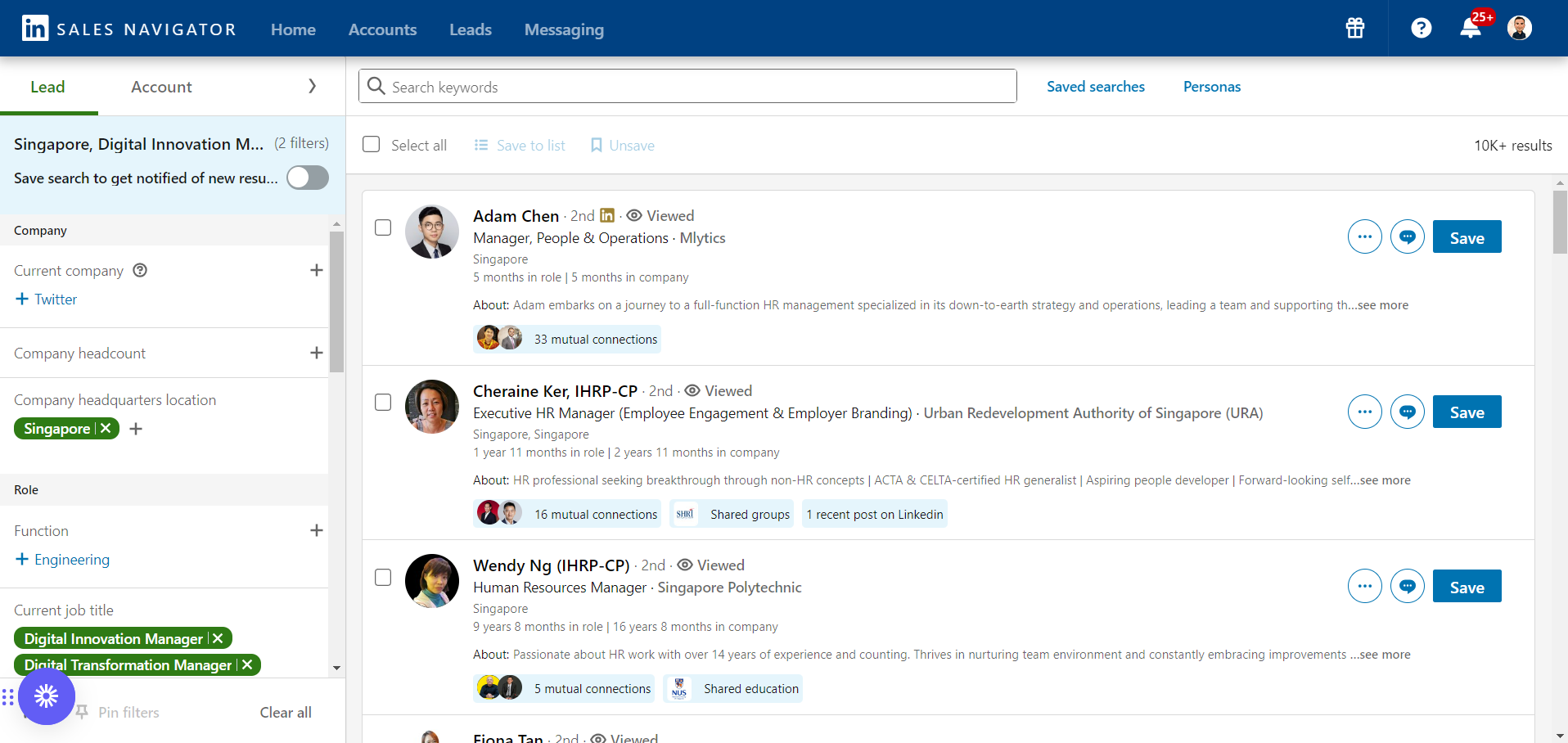Expand the Function filter
The height and width of the screenshot is (743, 1568).
317,531
